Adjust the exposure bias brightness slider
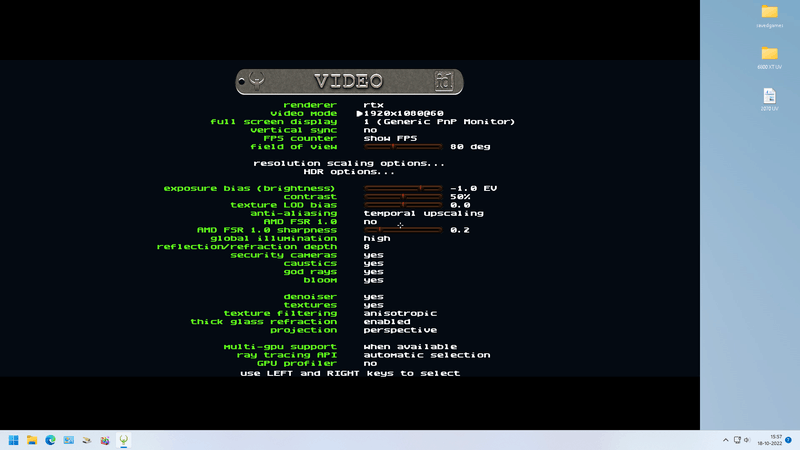 coord(403,188)
